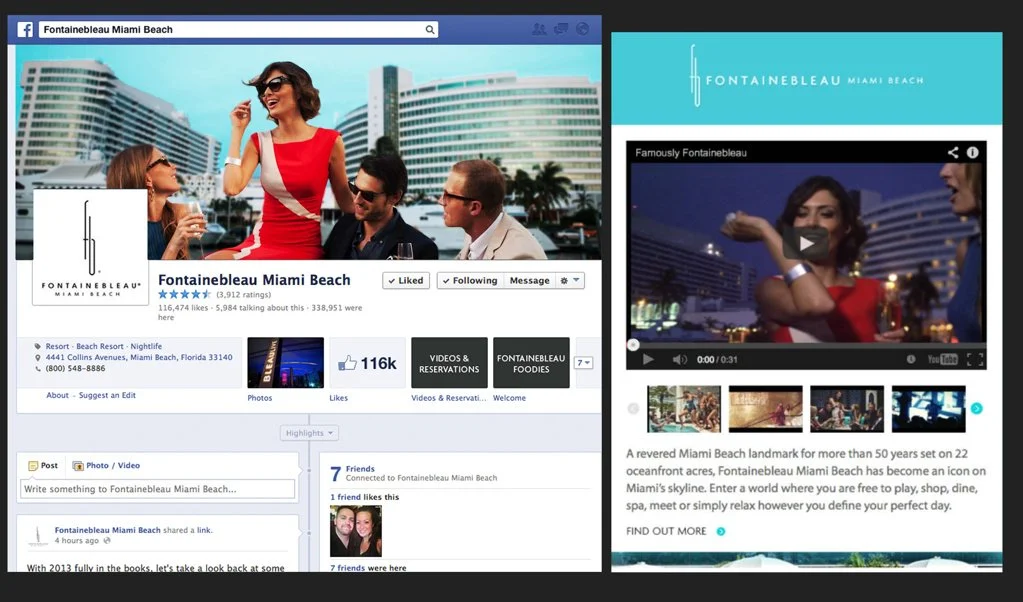Click the Facebook logo icon

(x=25, y=29)
